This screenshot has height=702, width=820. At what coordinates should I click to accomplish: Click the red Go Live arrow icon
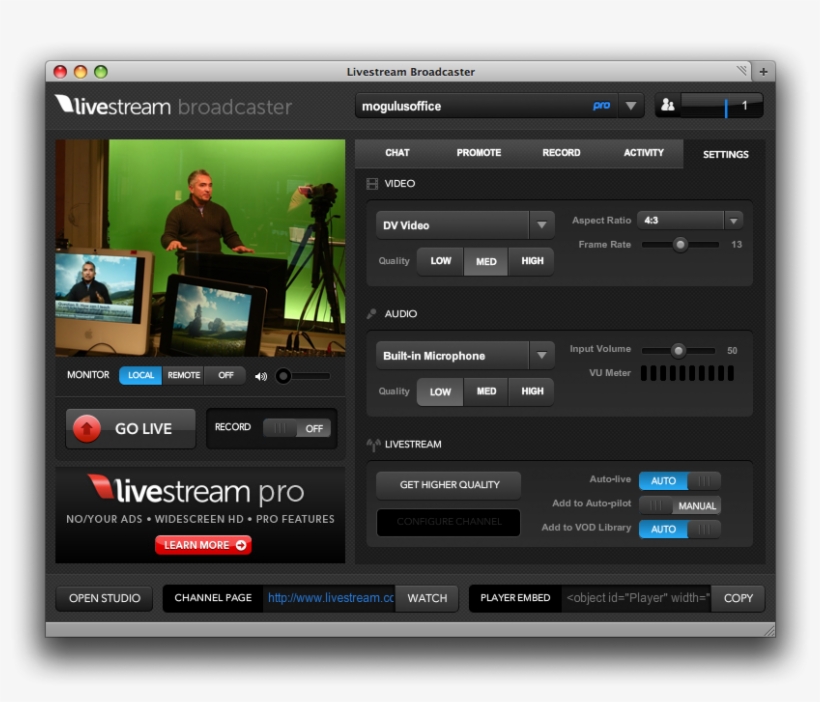point(87,428)
